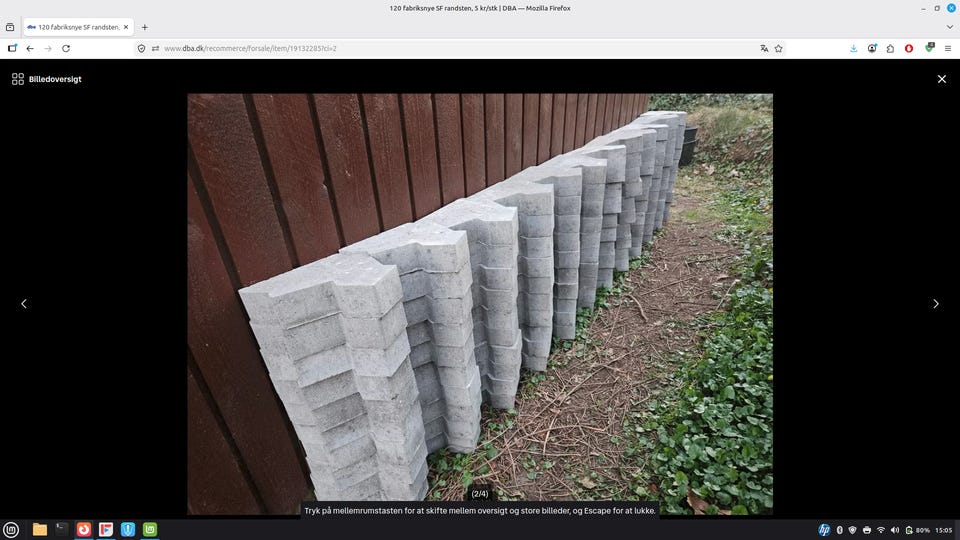Go to next image arrow

[x=936, y=304]
